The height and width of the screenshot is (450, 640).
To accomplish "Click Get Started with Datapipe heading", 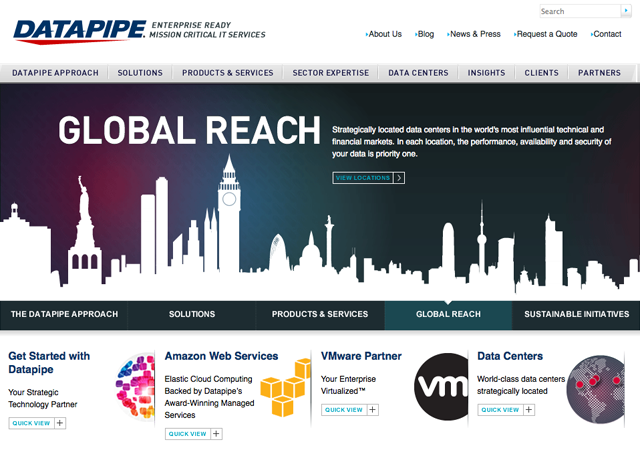I will pyautogui.click(x=49, y=363).
